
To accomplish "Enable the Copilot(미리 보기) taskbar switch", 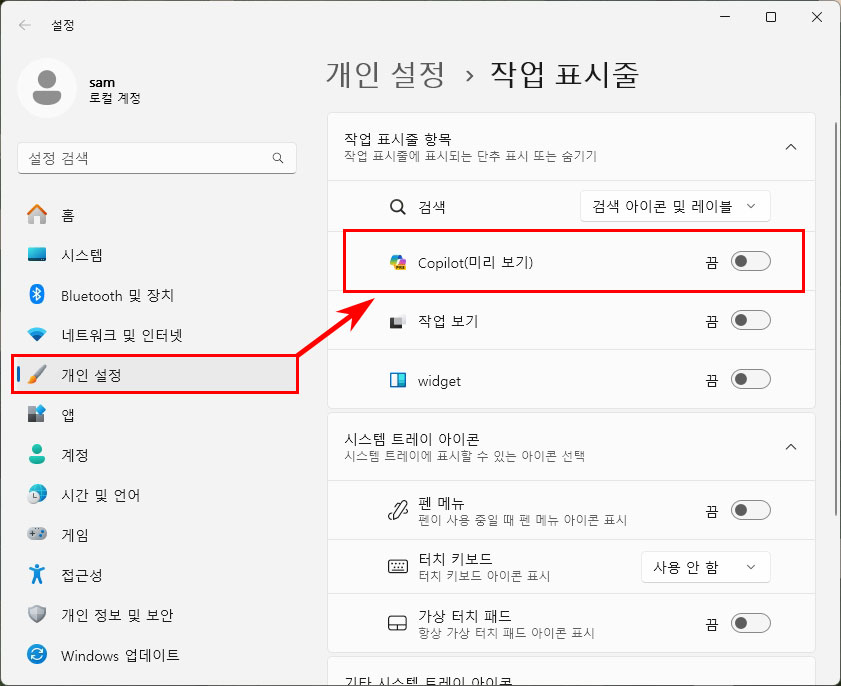I will point(749,262).
